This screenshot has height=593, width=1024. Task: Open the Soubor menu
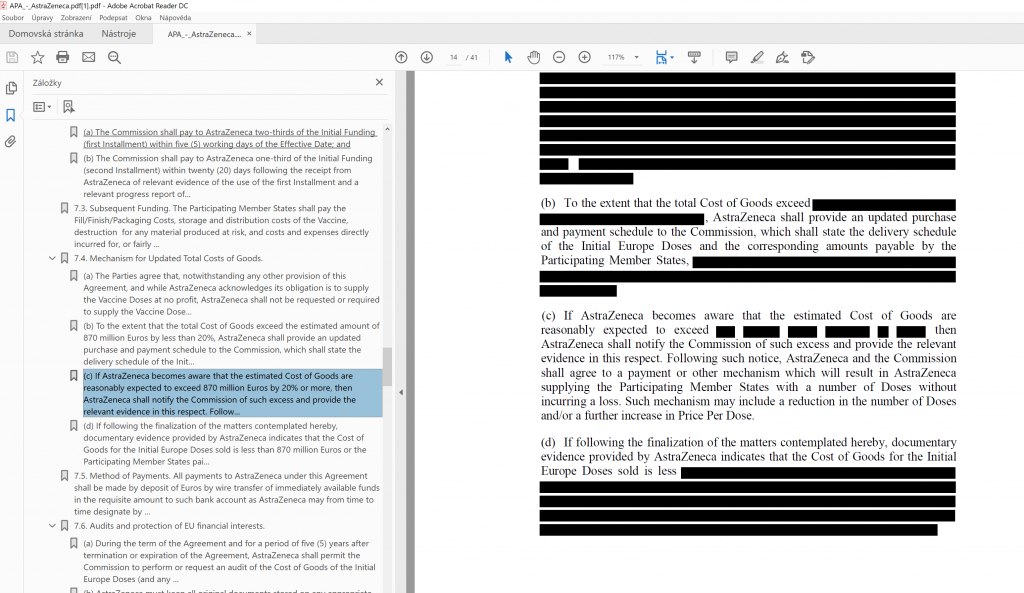click(12, 18)
